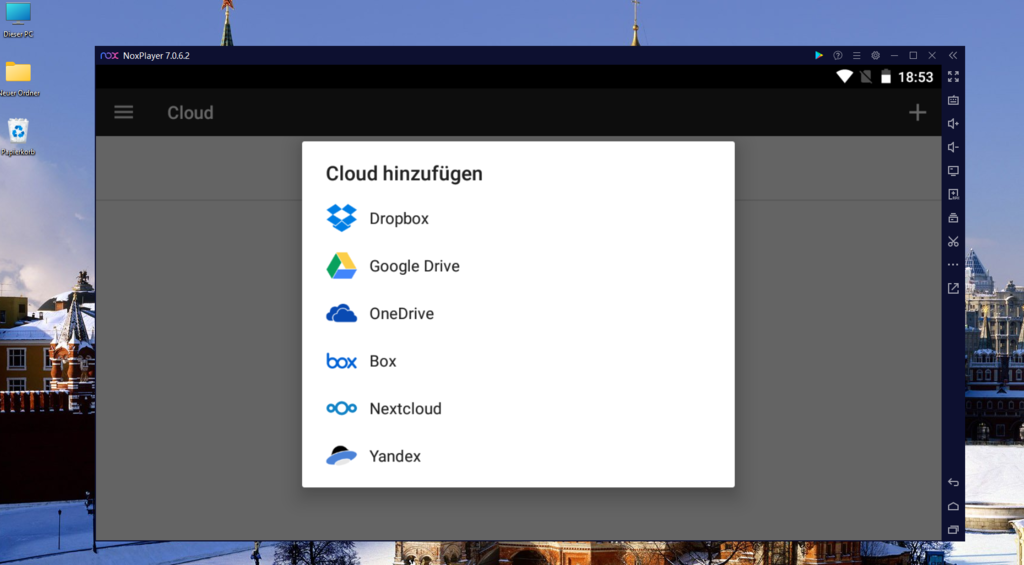Choose Google Drive as cloud provider
Screen dimensions: 1024x565
click(518, 266)
